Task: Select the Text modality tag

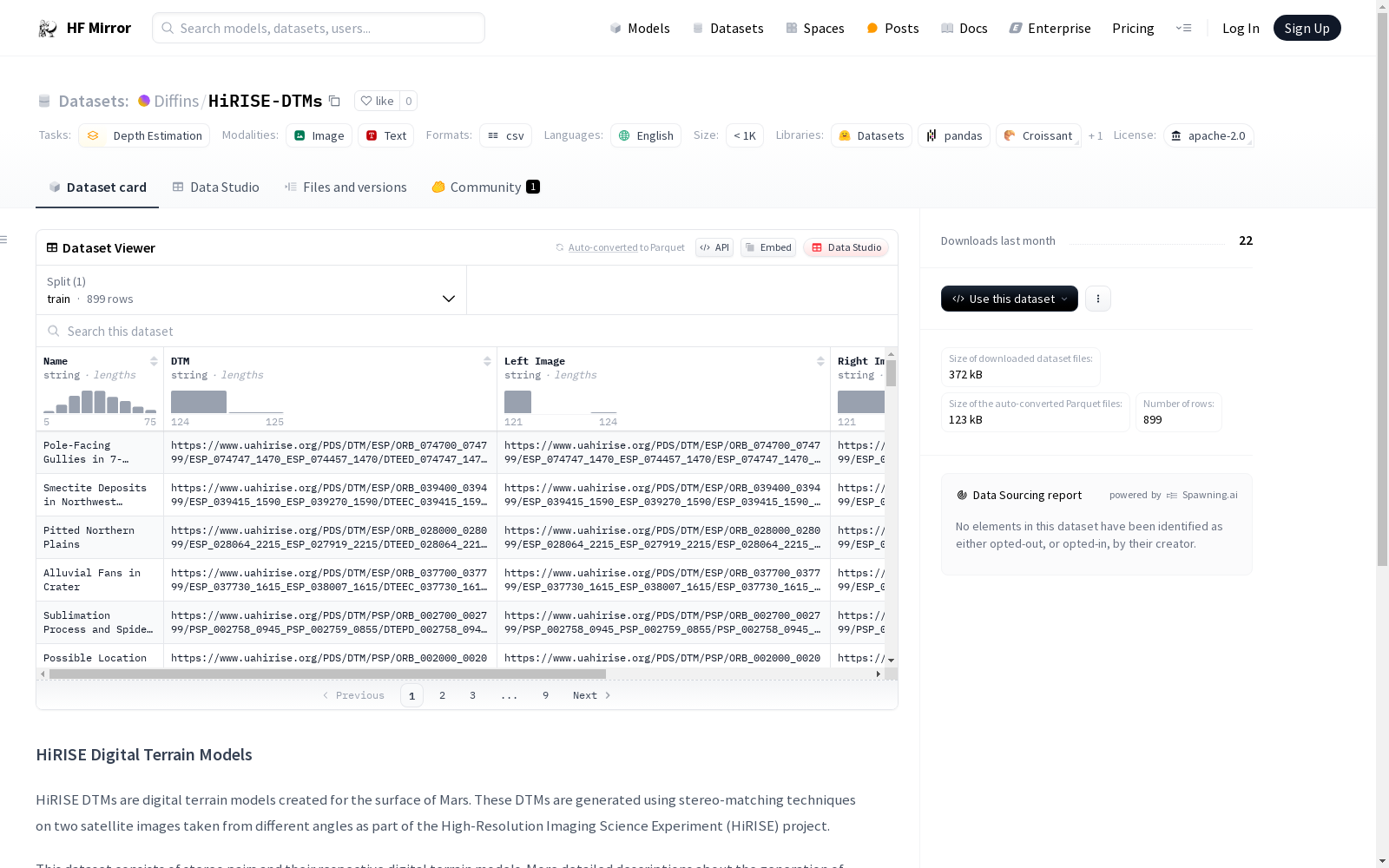Action: coord(385,135)
